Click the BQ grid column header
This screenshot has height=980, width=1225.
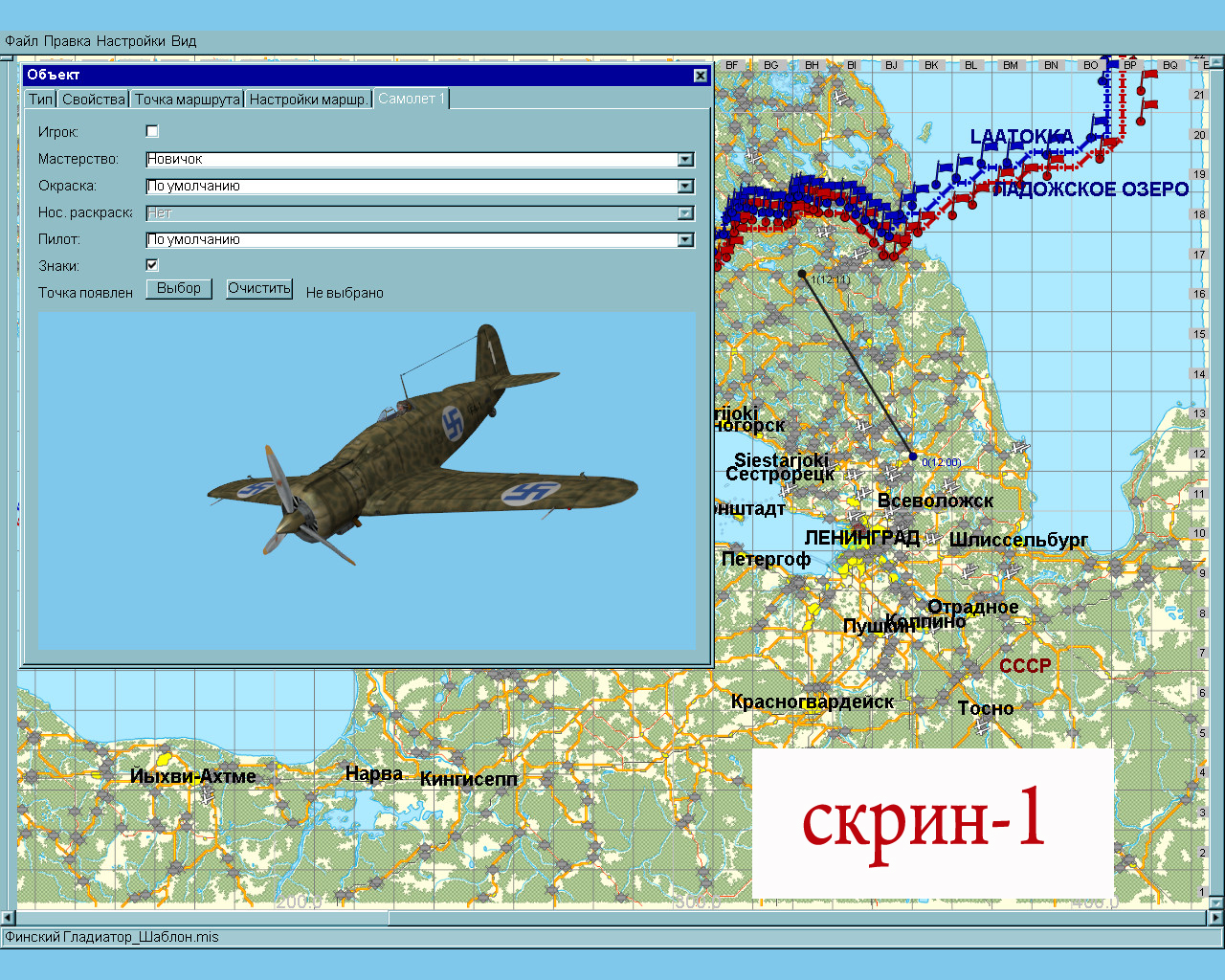1170,65
